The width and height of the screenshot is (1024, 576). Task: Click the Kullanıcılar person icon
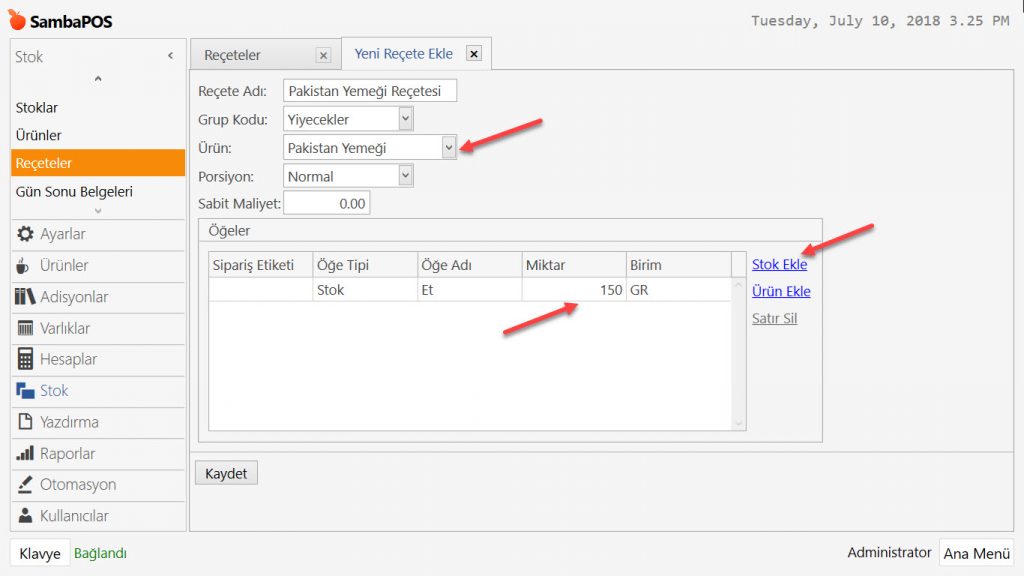pos(25,516)
